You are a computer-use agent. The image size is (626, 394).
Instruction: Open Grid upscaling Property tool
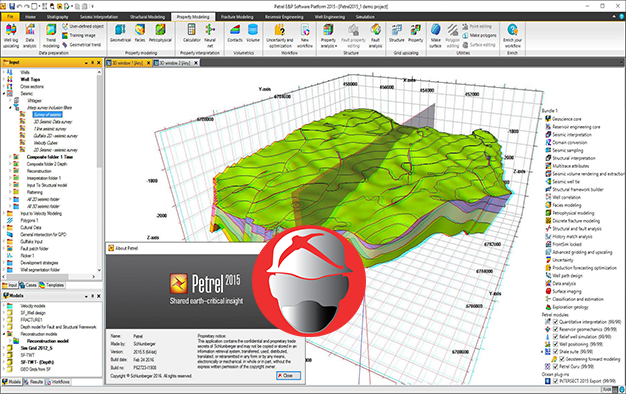[x=415, y=33]
